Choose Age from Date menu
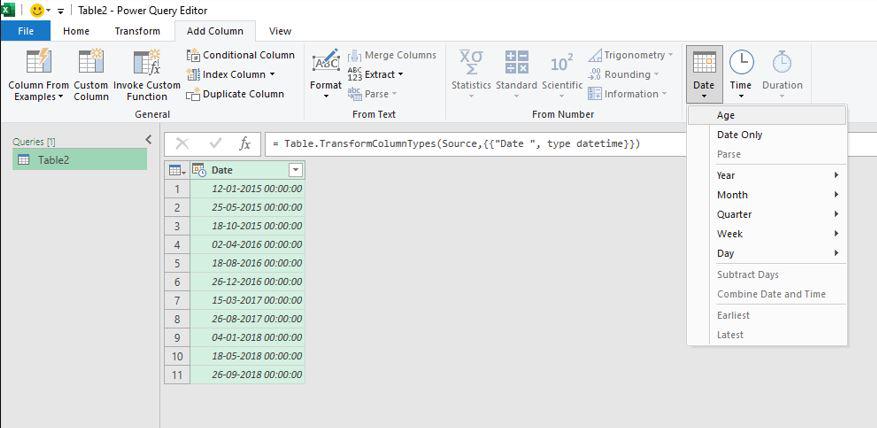This screenshot has width=877, height=428. (767, 116)
